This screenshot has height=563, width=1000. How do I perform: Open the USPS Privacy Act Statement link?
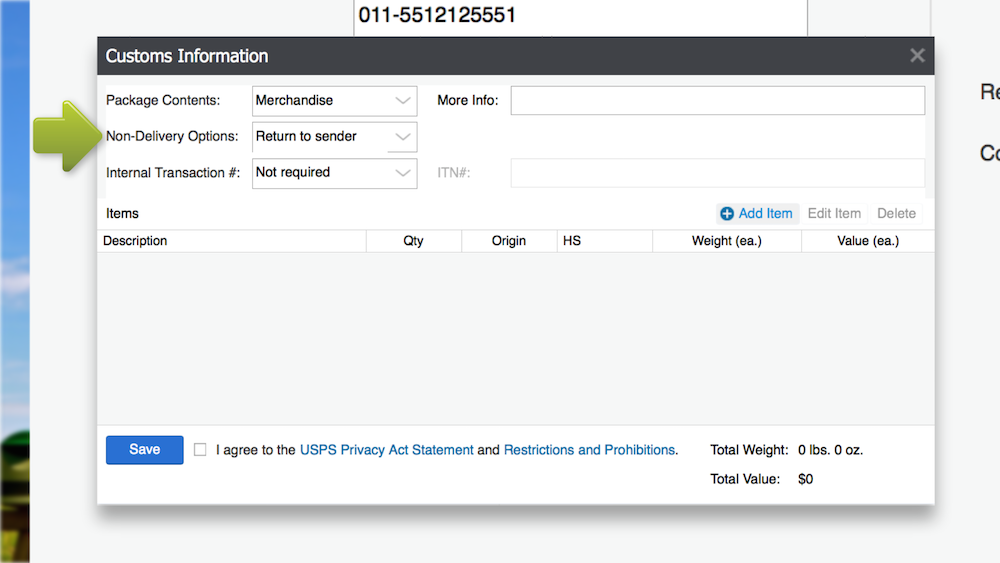pos(386,450)
